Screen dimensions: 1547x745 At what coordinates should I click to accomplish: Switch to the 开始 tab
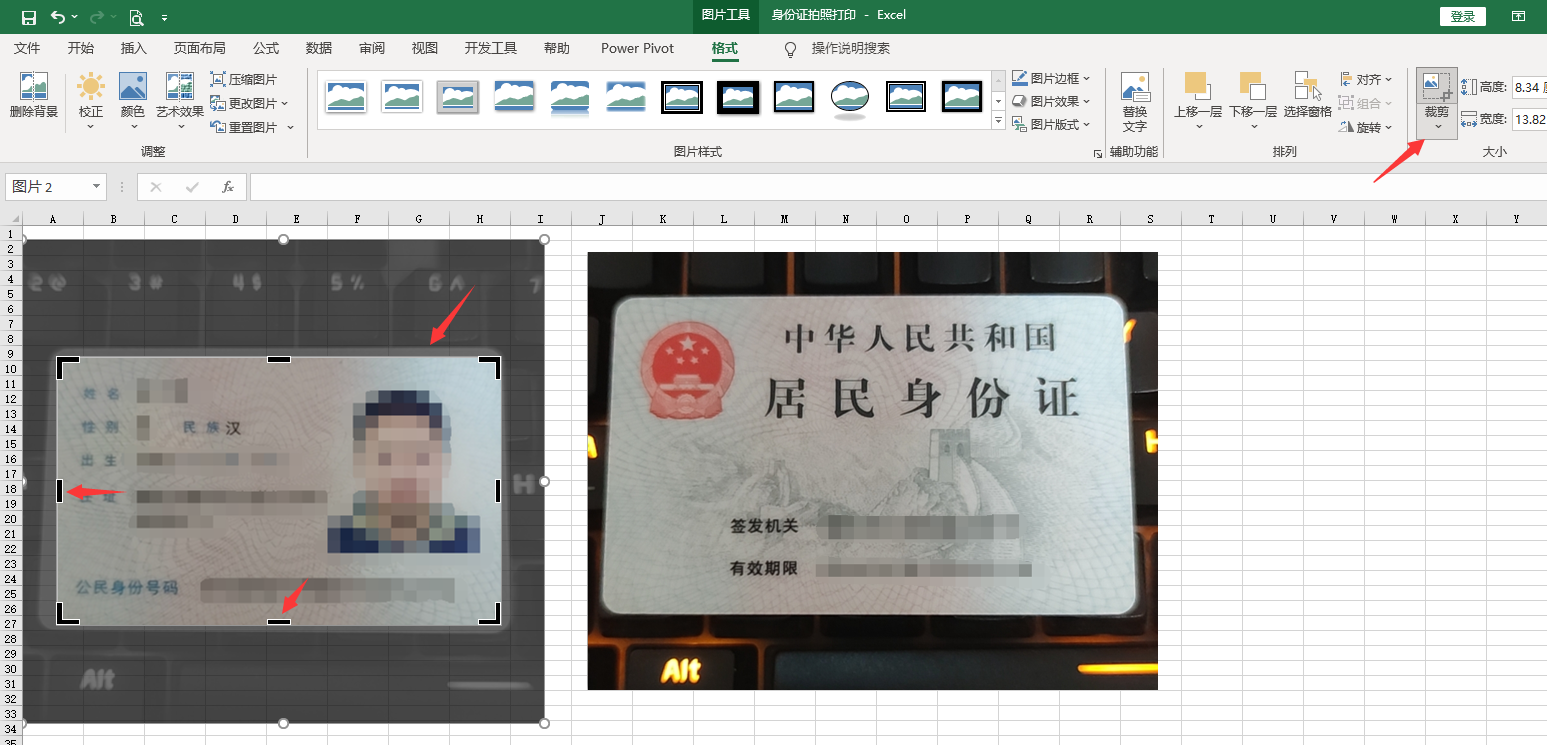(x=81, y=48)
